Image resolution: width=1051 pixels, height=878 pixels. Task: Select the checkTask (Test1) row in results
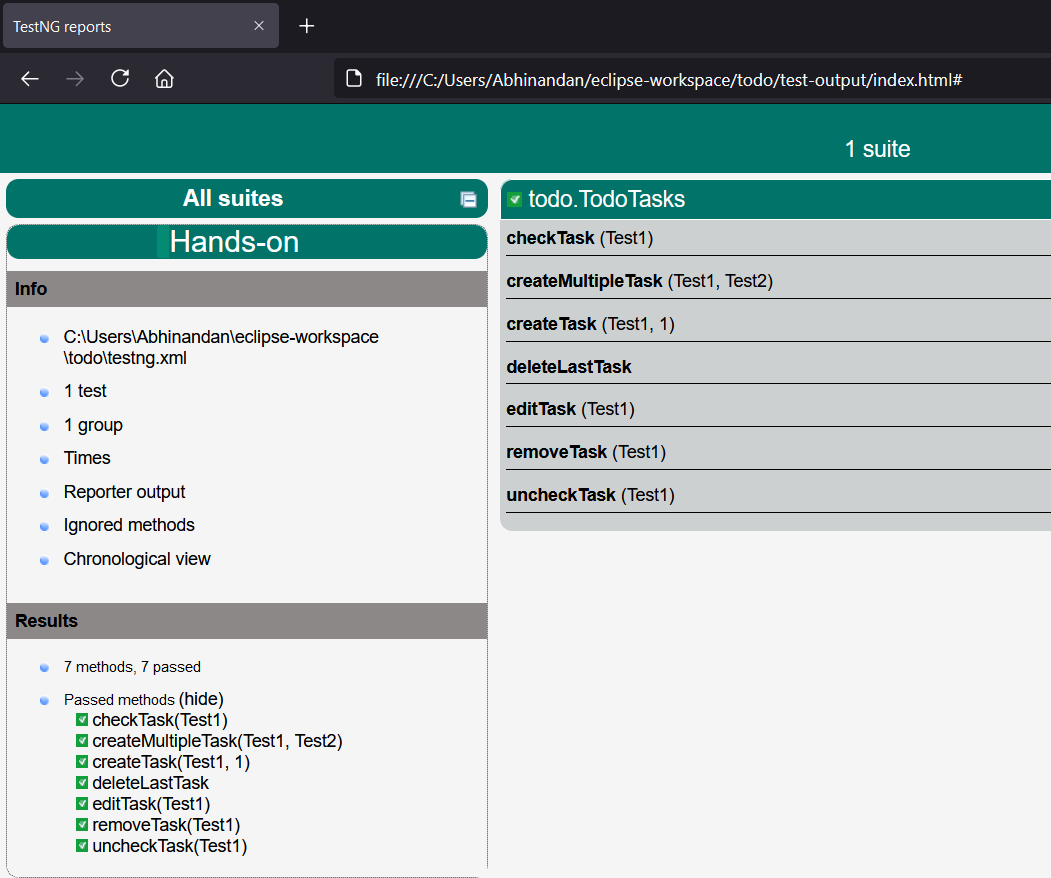[x=778, y=238]
